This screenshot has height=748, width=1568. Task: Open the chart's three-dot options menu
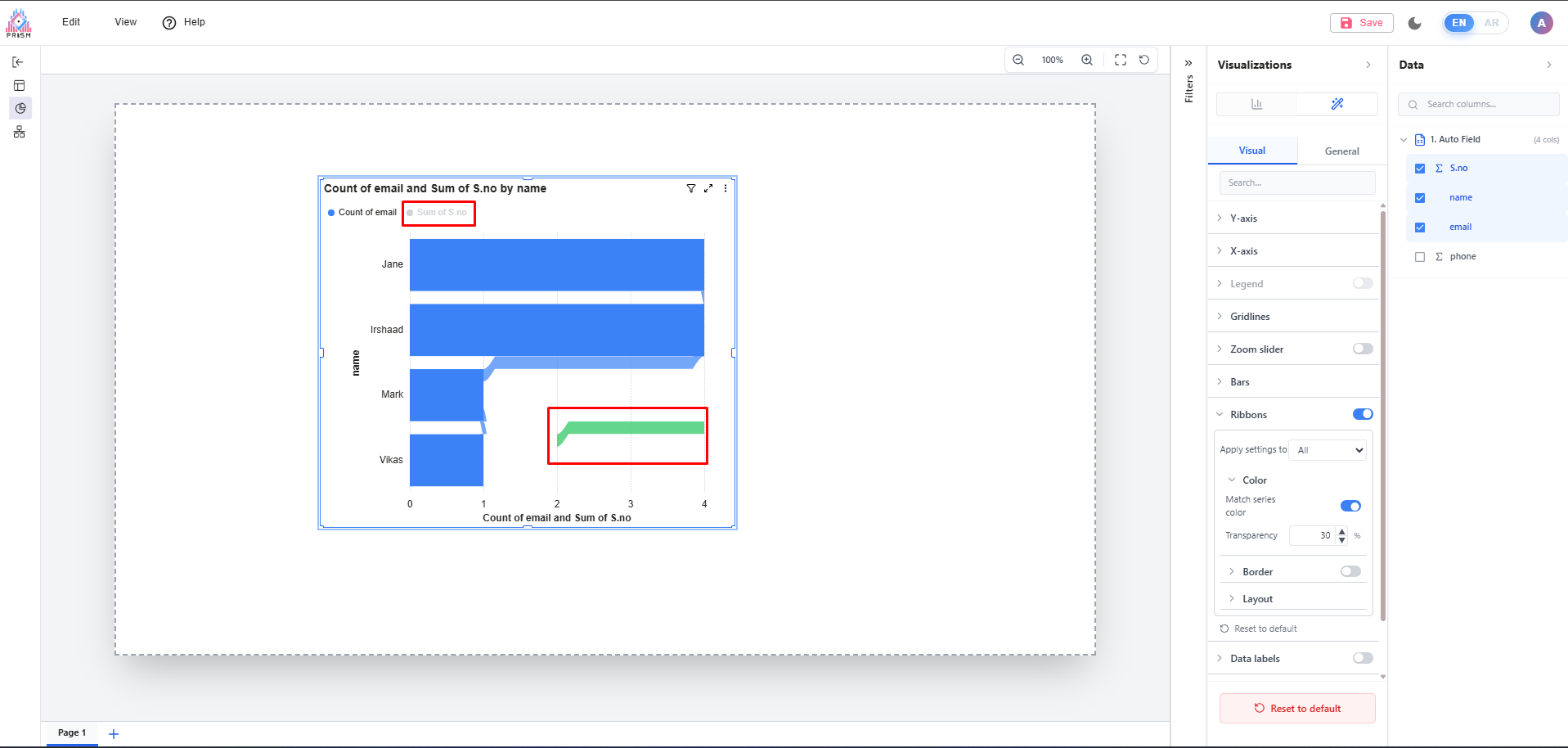pyautogui.click(x=726, y=188)
